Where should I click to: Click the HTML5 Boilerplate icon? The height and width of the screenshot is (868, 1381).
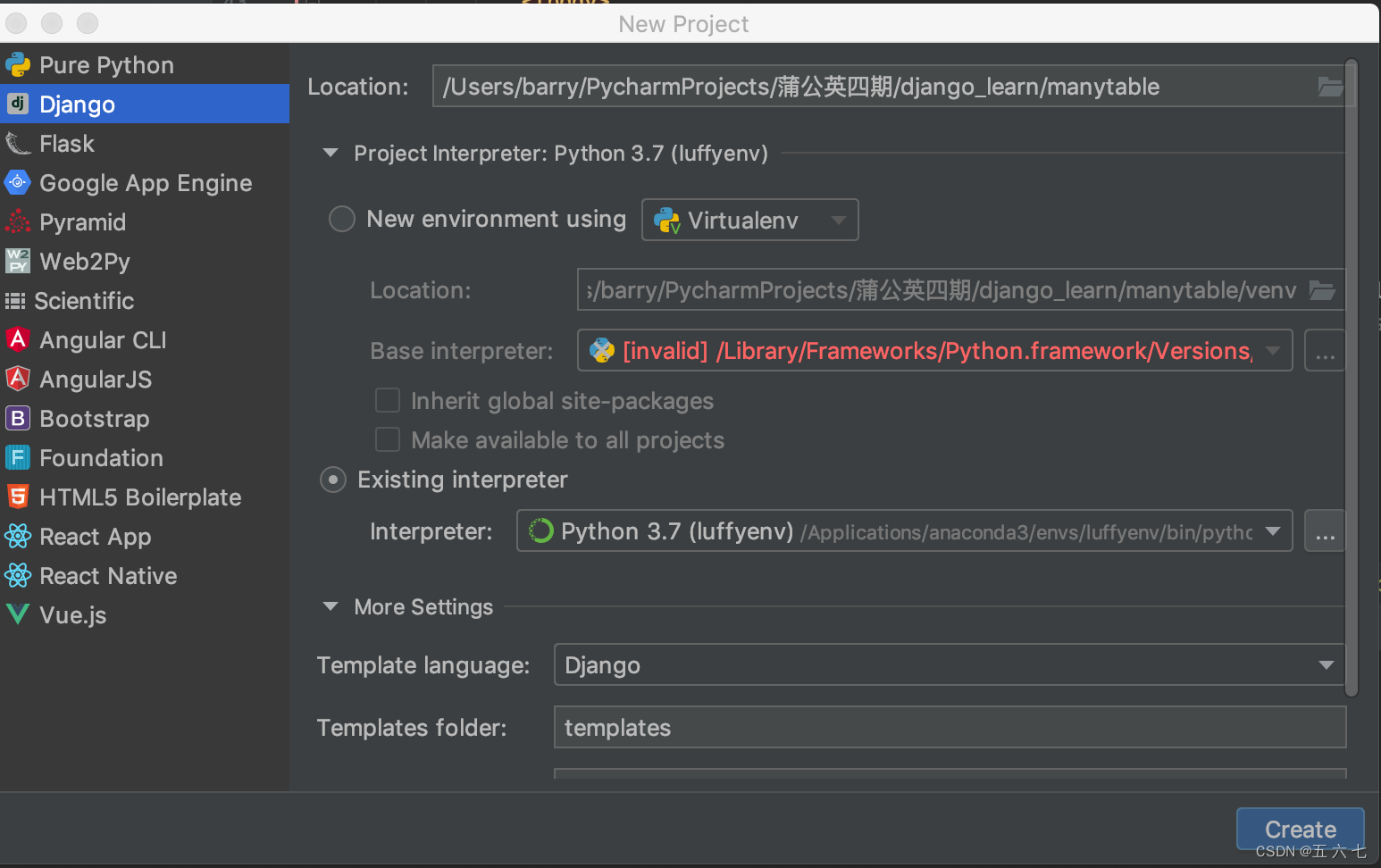pyautogui.click(x=18, y=497)
